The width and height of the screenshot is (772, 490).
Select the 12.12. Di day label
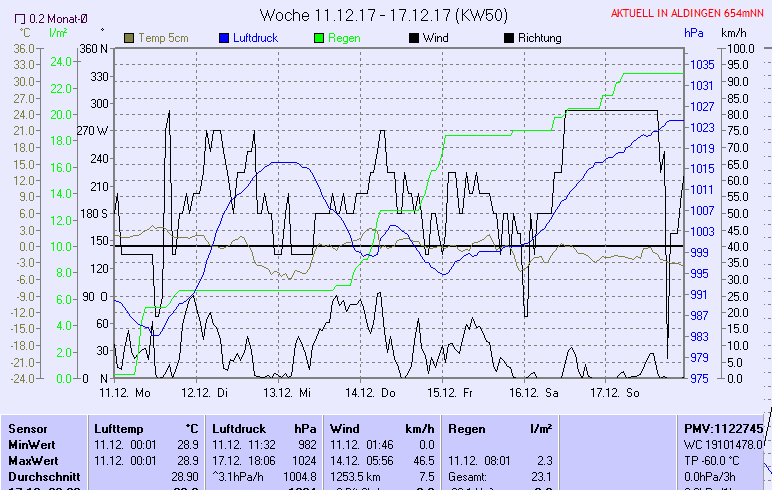pos(205,392)
